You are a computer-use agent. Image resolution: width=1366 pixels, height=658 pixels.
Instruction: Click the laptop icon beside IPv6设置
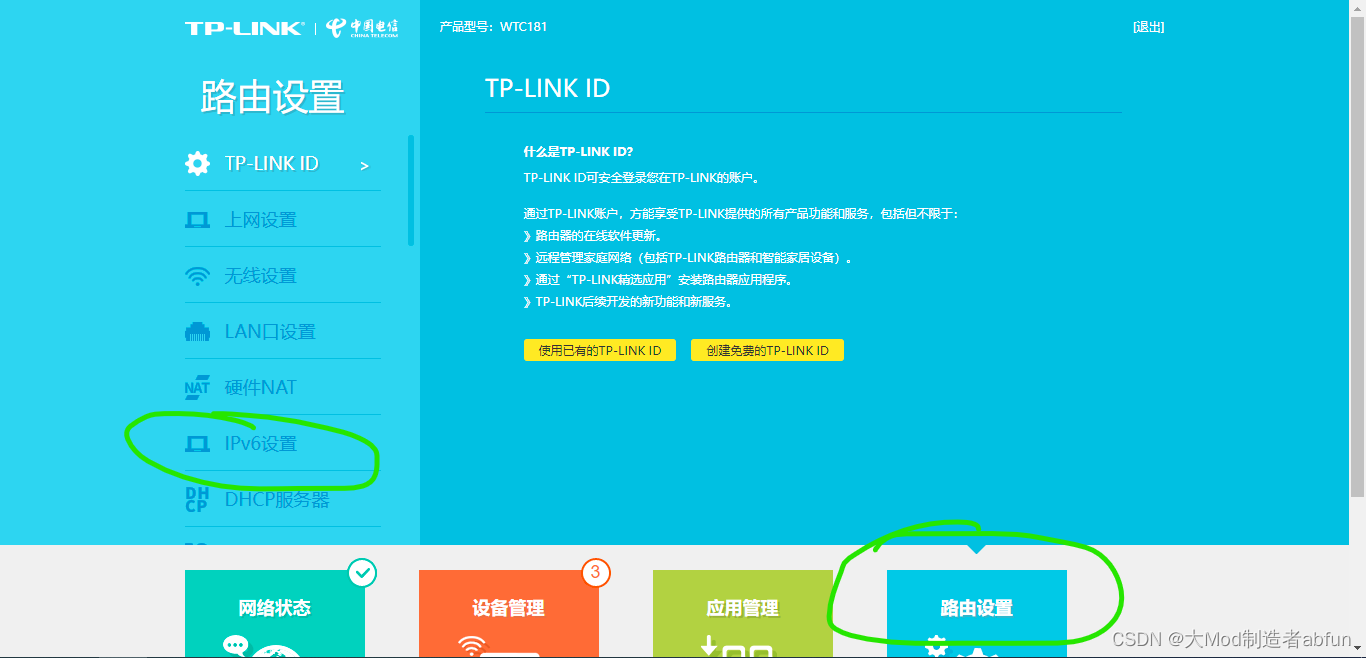[197, 444]
